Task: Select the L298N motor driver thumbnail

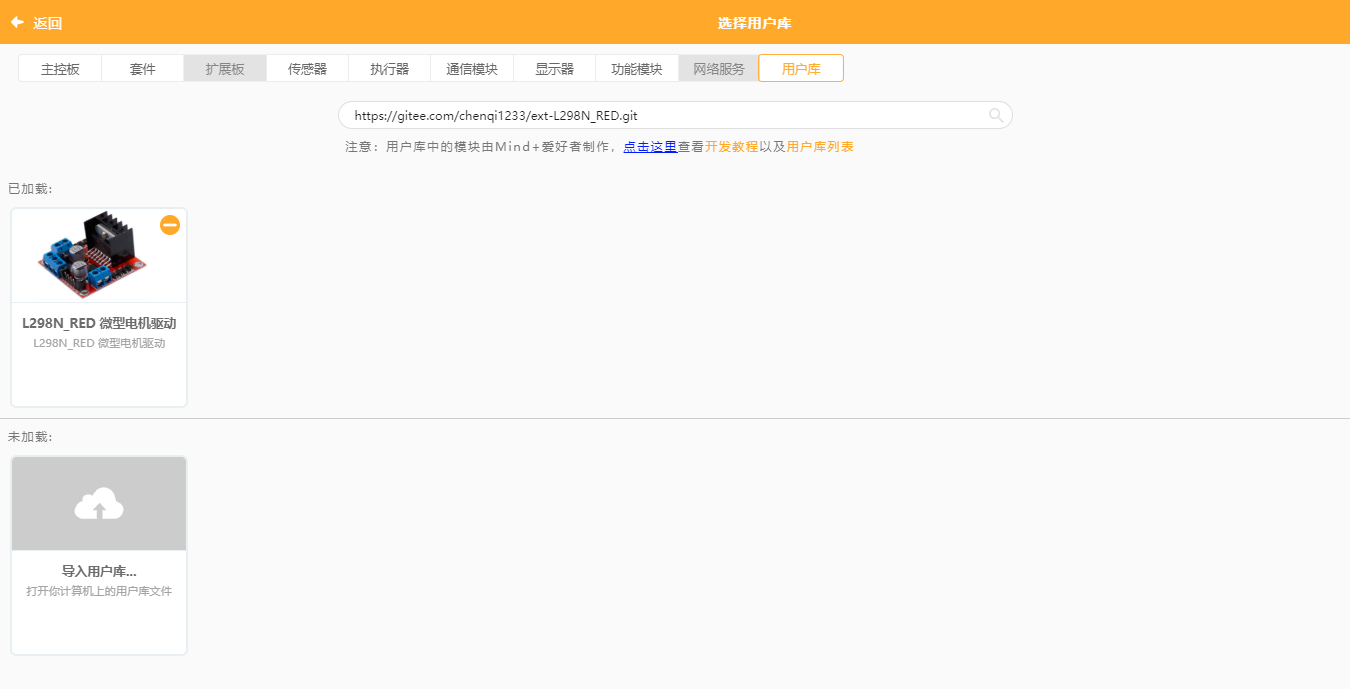Action: 92,256
